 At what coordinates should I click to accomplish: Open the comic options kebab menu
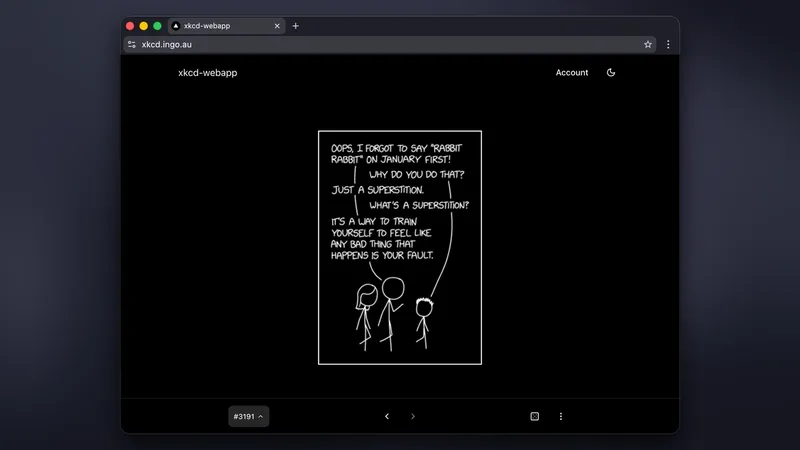point(561,416)
